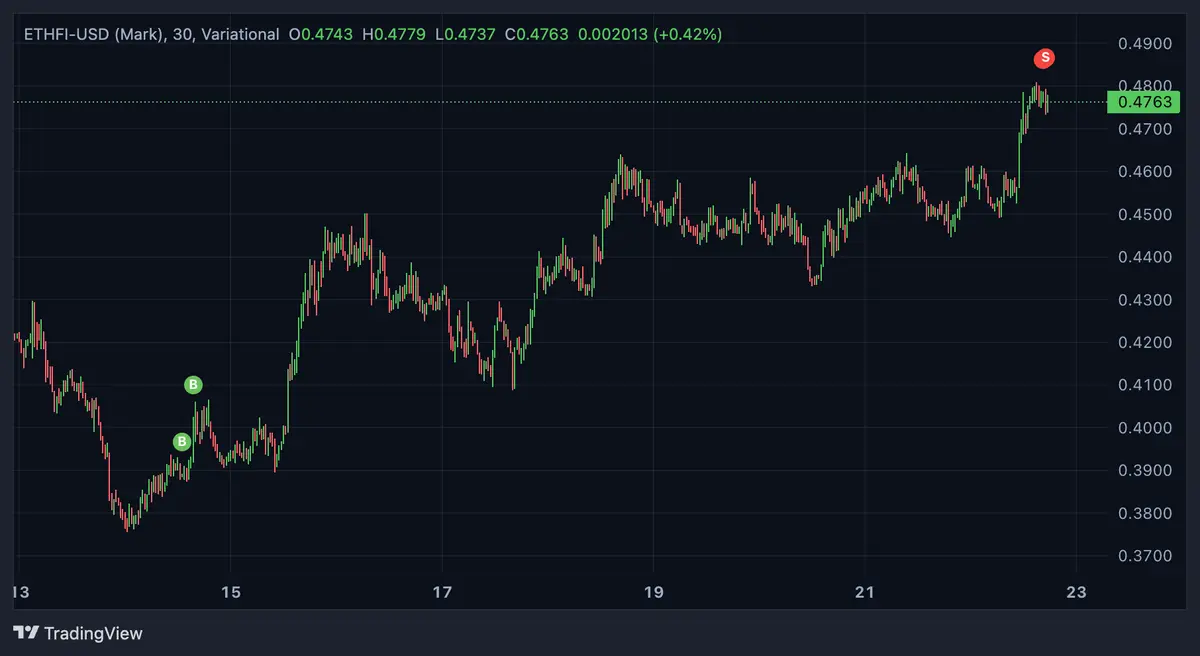
Task: Click the 0.4900 price axis label
Action: pyautogui.click(x=1146, y=44)
